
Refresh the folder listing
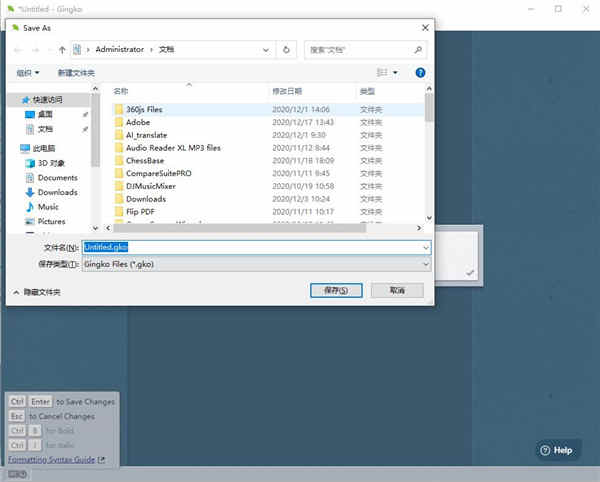click(x=286, y=50)
